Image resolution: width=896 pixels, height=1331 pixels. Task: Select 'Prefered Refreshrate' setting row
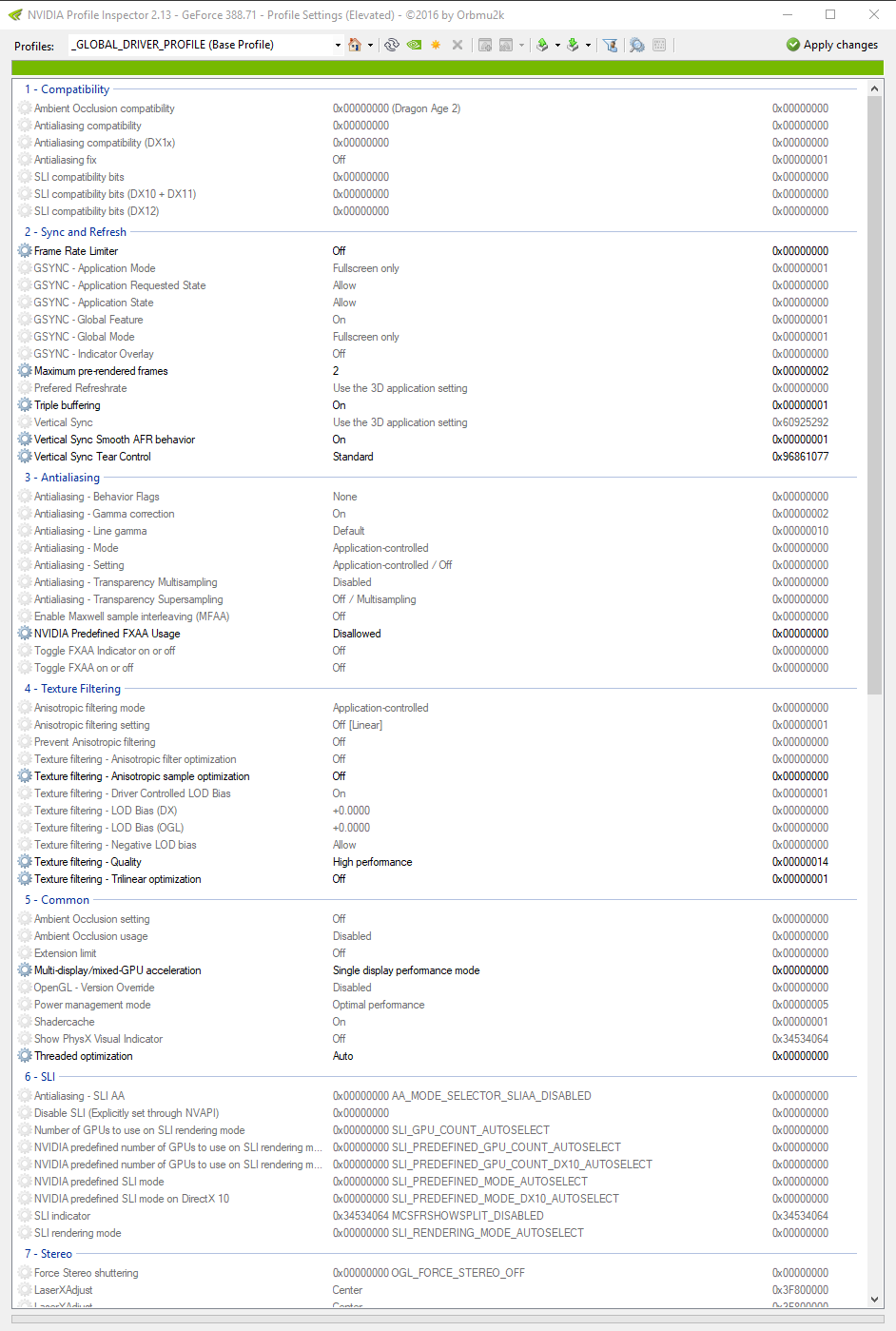(438, 388)
